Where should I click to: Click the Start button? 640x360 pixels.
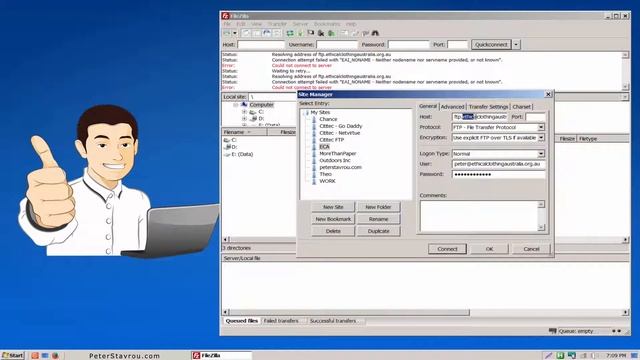coord(13,356)
